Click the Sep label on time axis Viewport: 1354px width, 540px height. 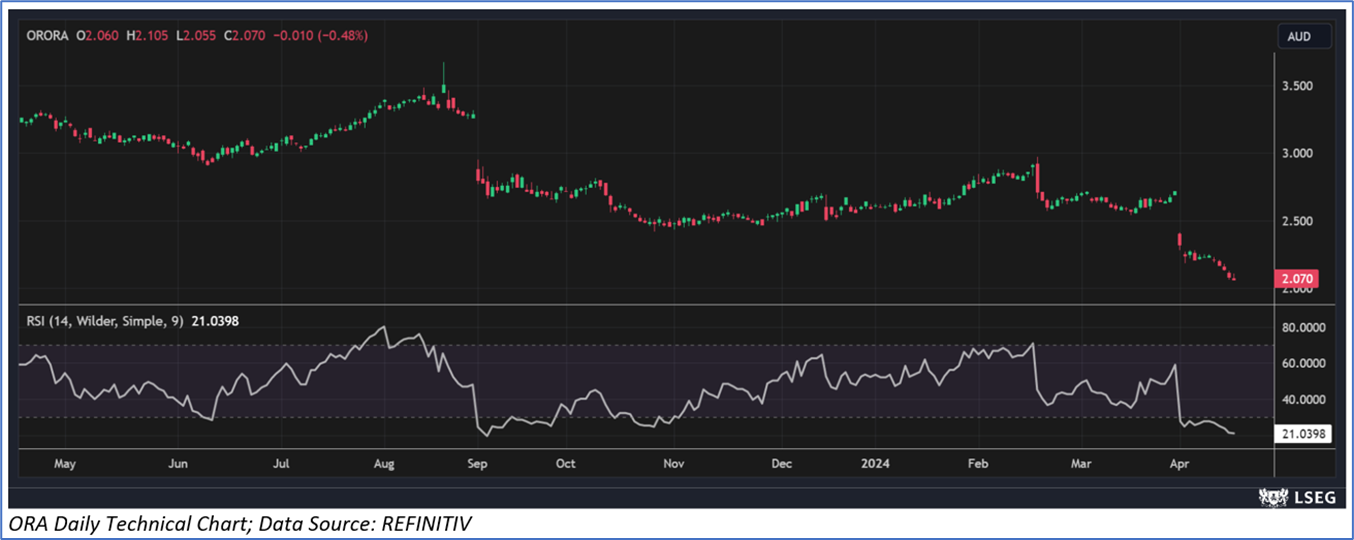coord(477,464)
